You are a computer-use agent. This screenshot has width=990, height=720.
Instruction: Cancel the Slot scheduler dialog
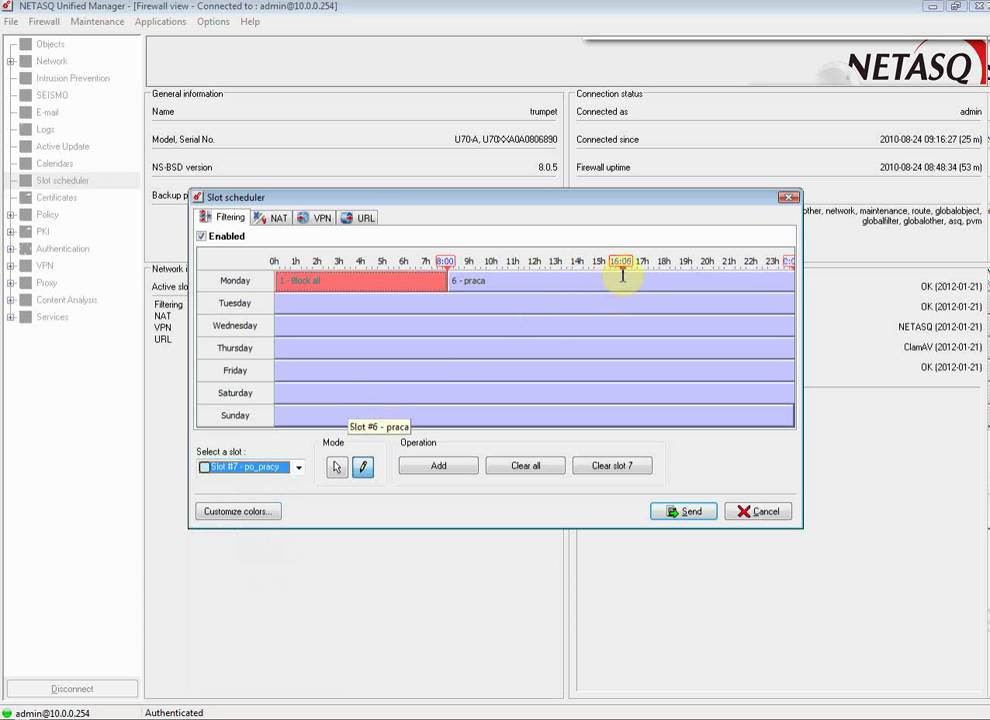click(x=758, y=512)
